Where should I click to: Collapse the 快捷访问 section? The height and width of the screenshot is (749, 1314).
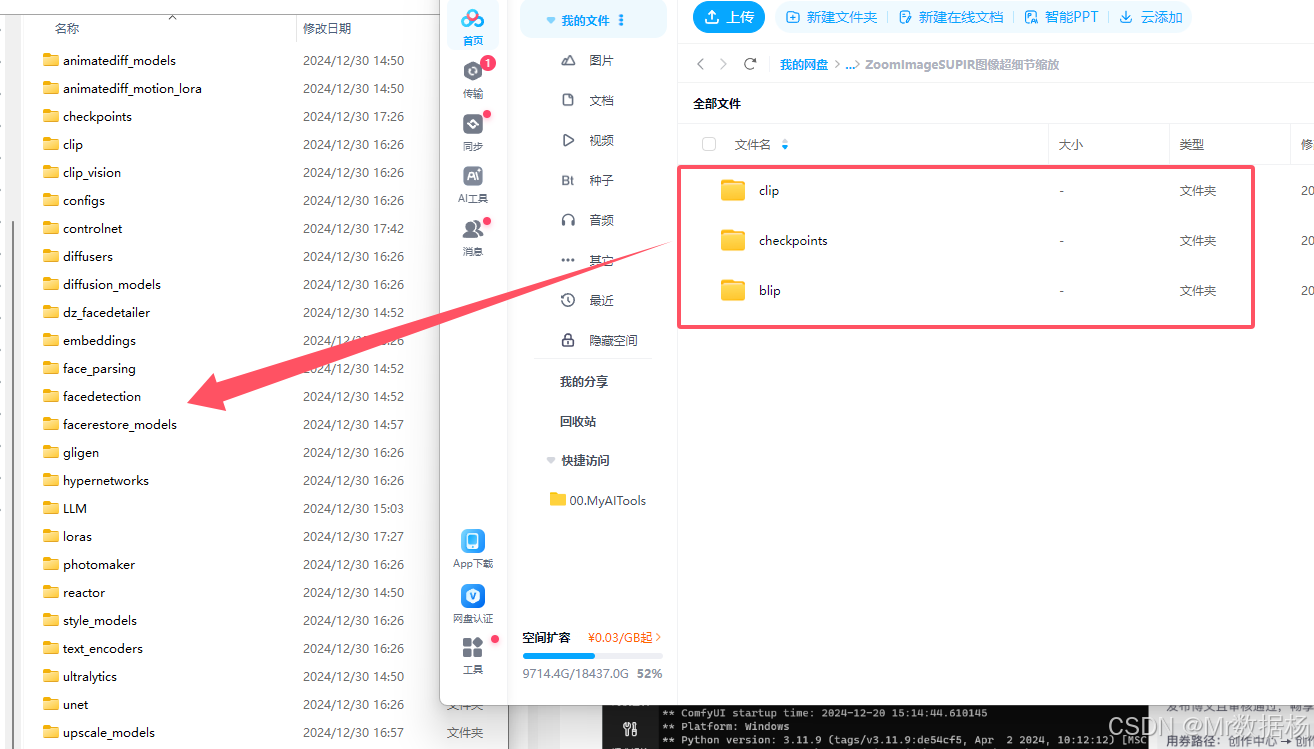point(551,461)
